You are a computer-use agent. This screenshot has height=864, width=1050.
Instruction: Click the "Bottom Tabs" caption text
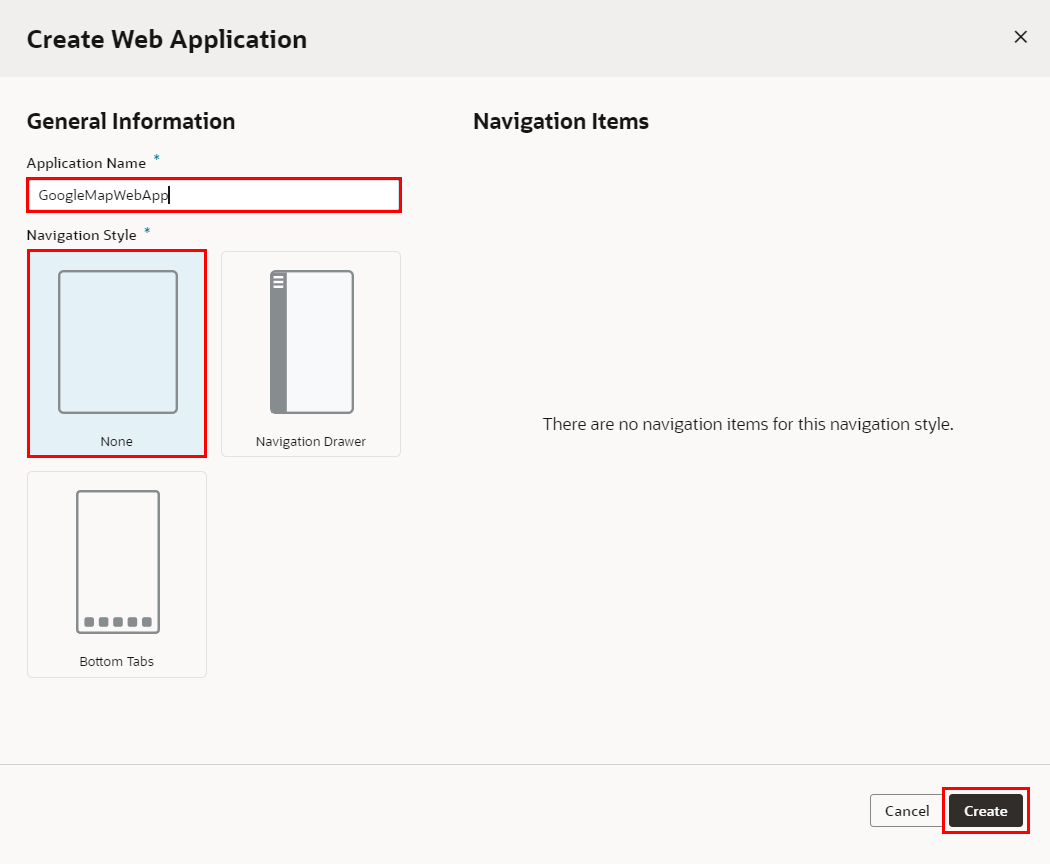click(x=117, y=661)
